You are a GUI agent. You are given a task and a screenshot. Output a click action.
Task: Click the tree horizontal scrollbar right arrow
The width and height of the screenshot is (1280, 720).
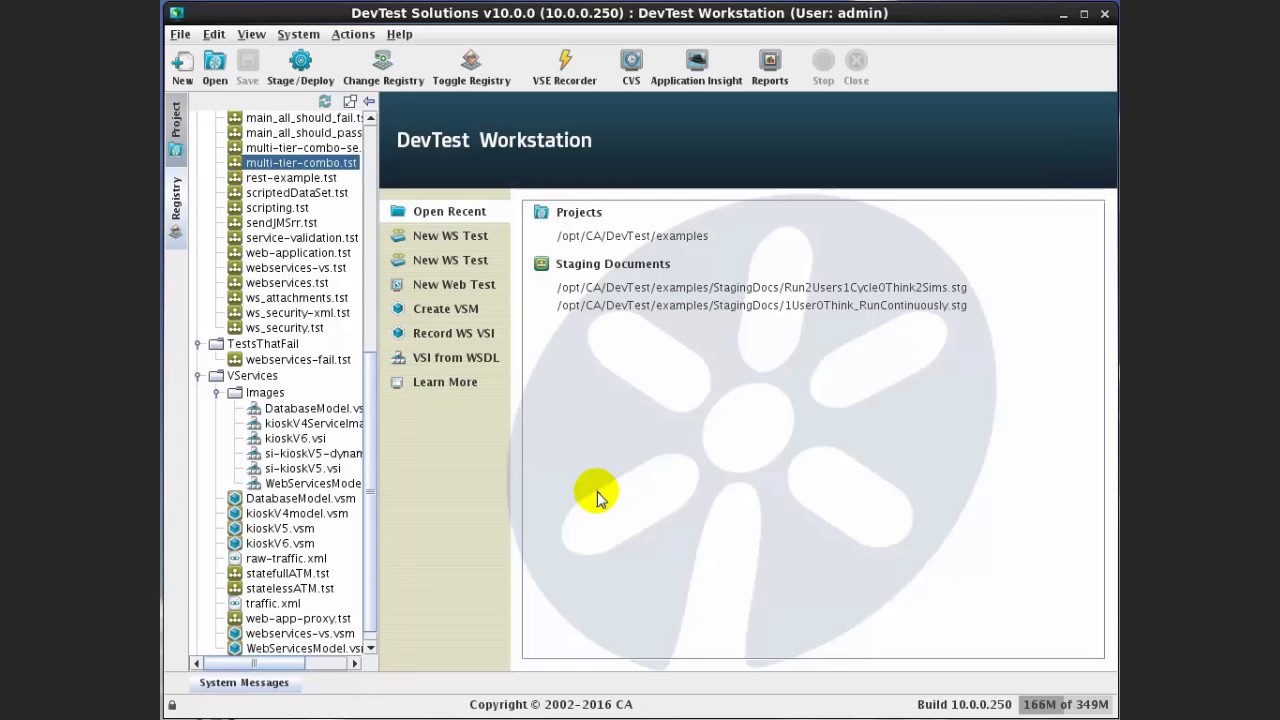click(354, 663)
